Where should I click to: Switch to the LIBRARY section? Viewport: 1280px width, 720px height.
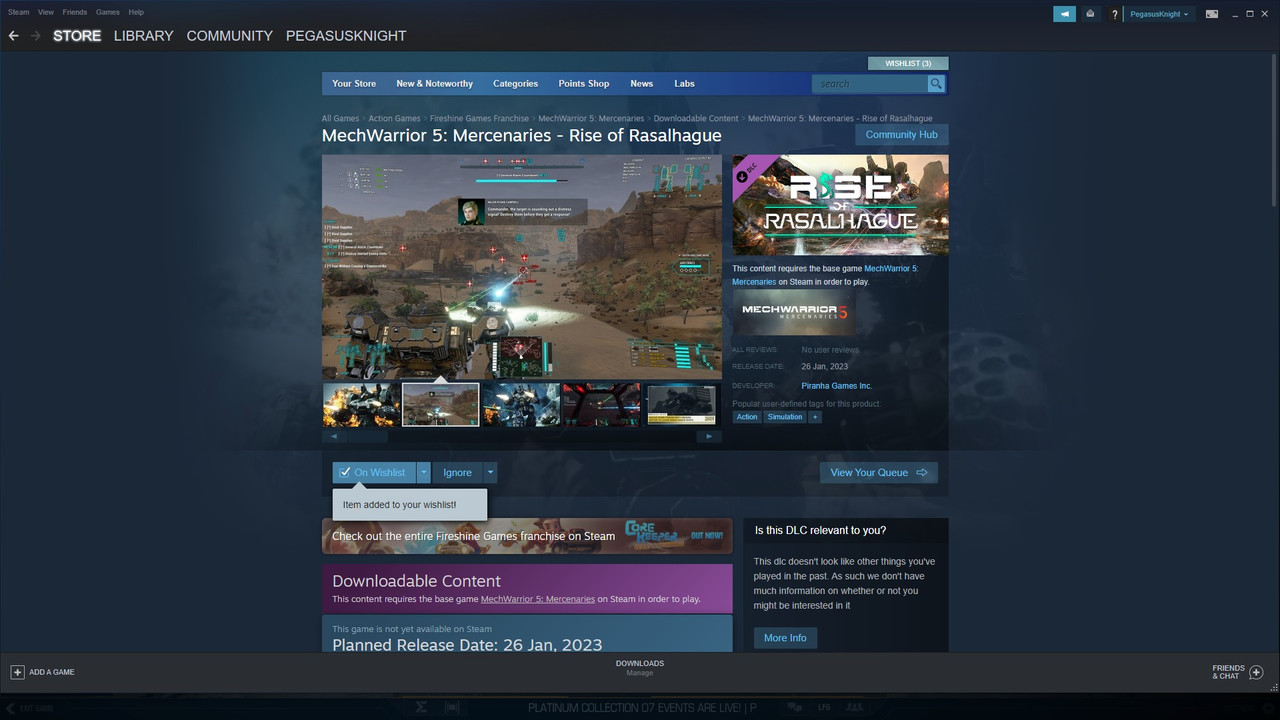point(143,35)
